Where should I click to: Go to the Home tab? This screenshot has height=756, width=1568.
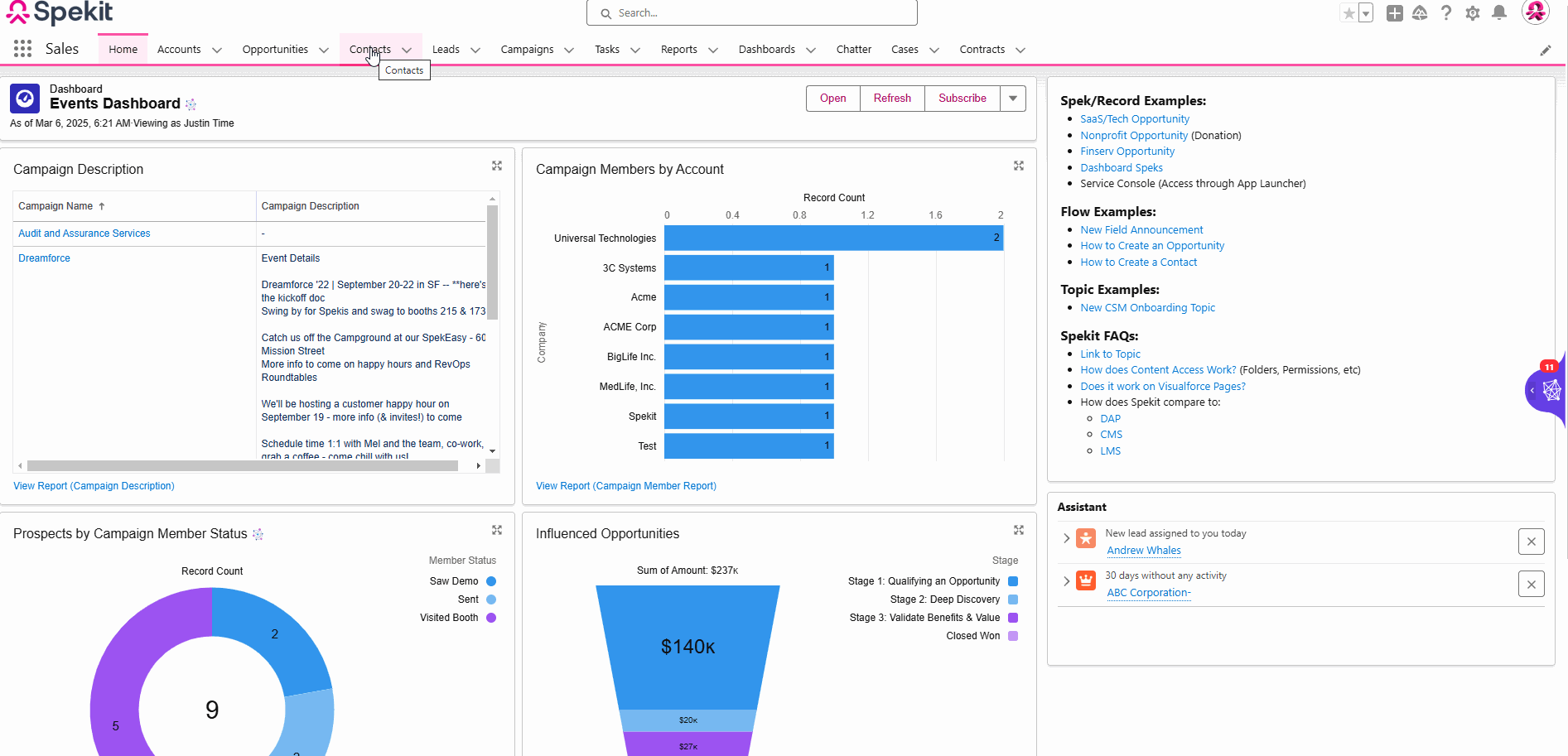(123, 50)
